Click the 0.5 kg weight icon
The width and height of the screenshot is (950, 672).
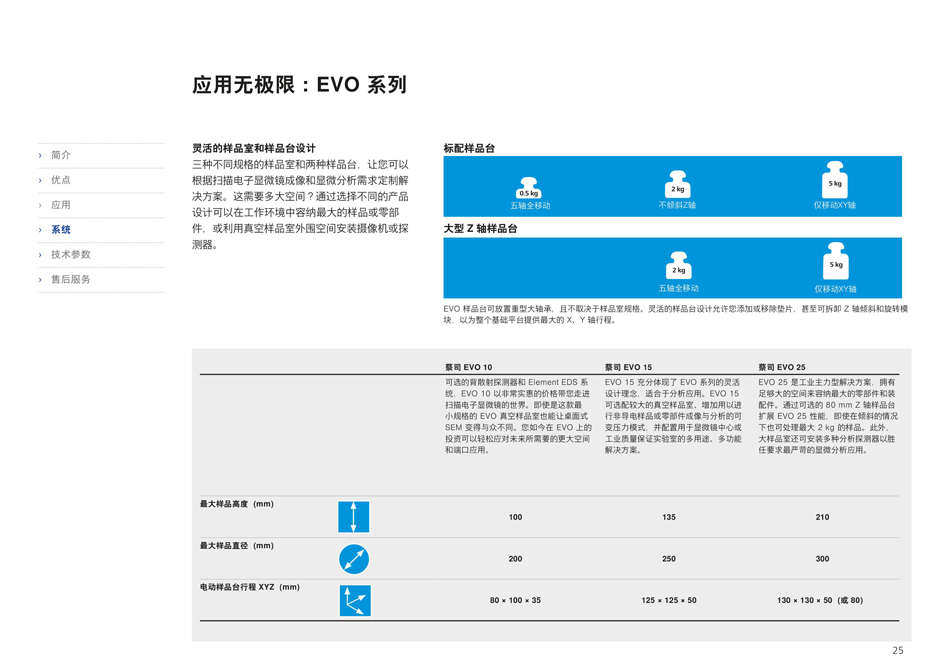[x=529, y=188]
